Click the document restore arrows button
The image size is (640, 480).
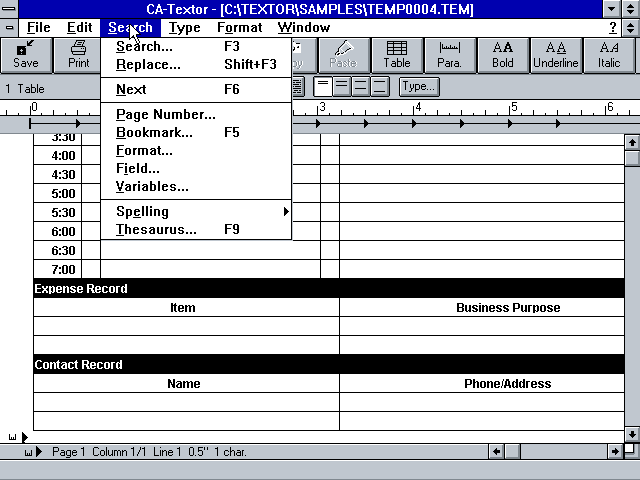(631, 27)
